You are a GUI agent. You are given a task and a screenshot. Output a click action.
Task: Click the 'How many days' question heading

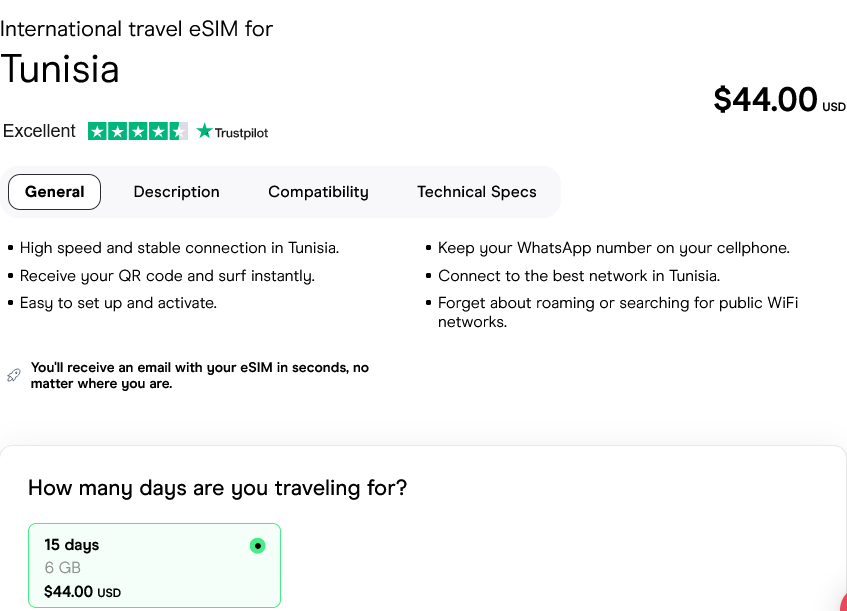(x=217, y=488)
